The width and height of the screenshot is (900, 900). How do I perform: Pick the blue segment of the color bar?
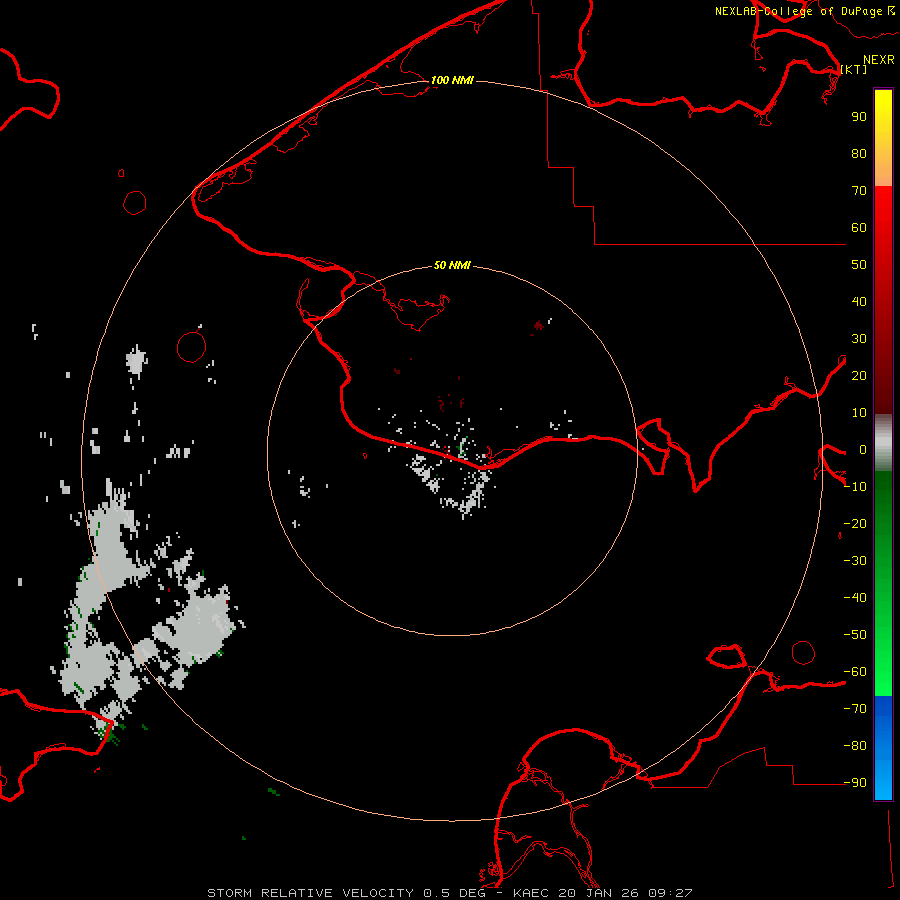click(883, 747)
